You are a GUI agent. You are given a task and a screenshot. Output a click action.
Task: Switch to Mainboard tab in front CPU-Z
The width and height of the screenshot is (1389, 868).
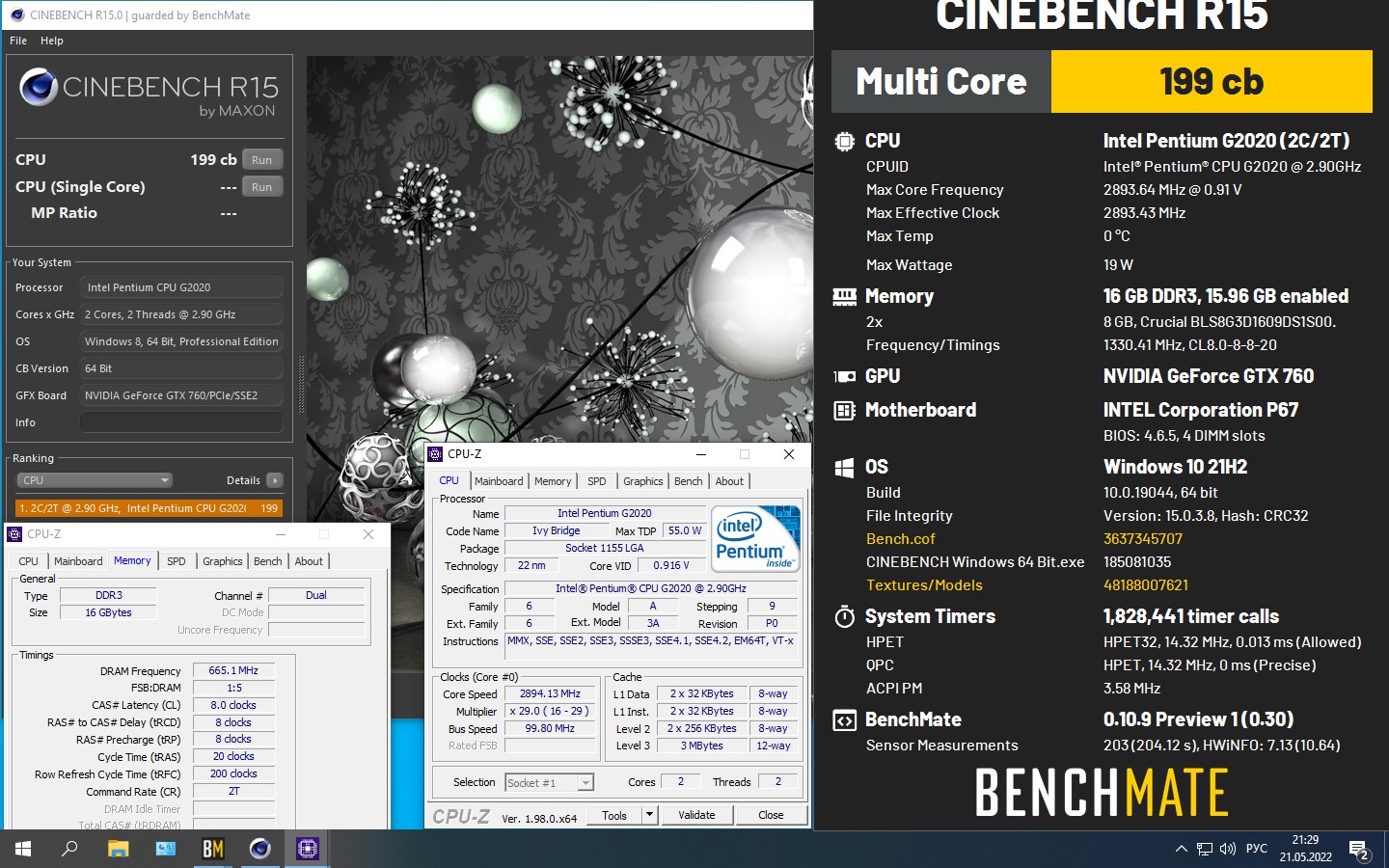(499, 481)
